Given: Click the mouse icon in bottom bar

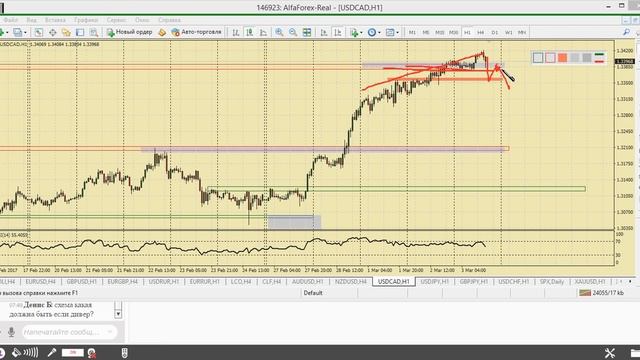Looking at the screenshot, I should (124, 353).
